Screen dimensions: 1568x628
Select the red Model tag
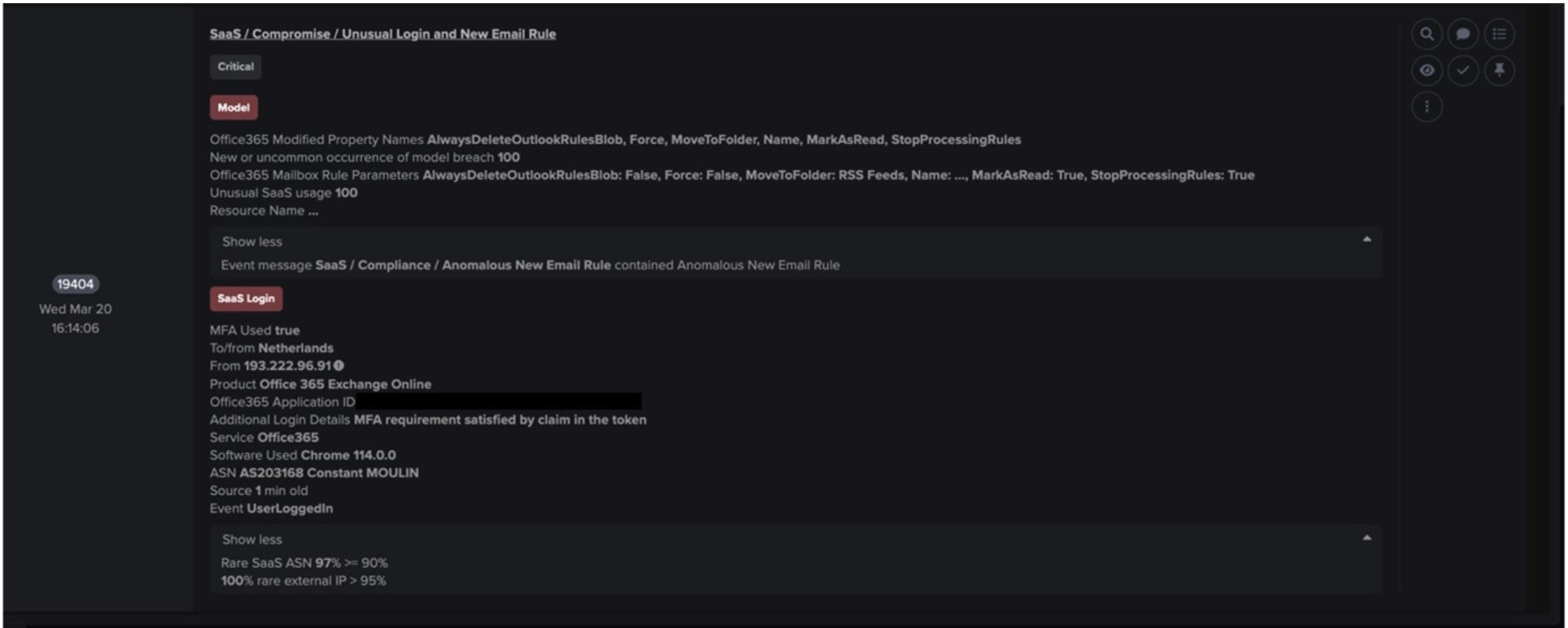pyautogui.click(x=233, y=108)
